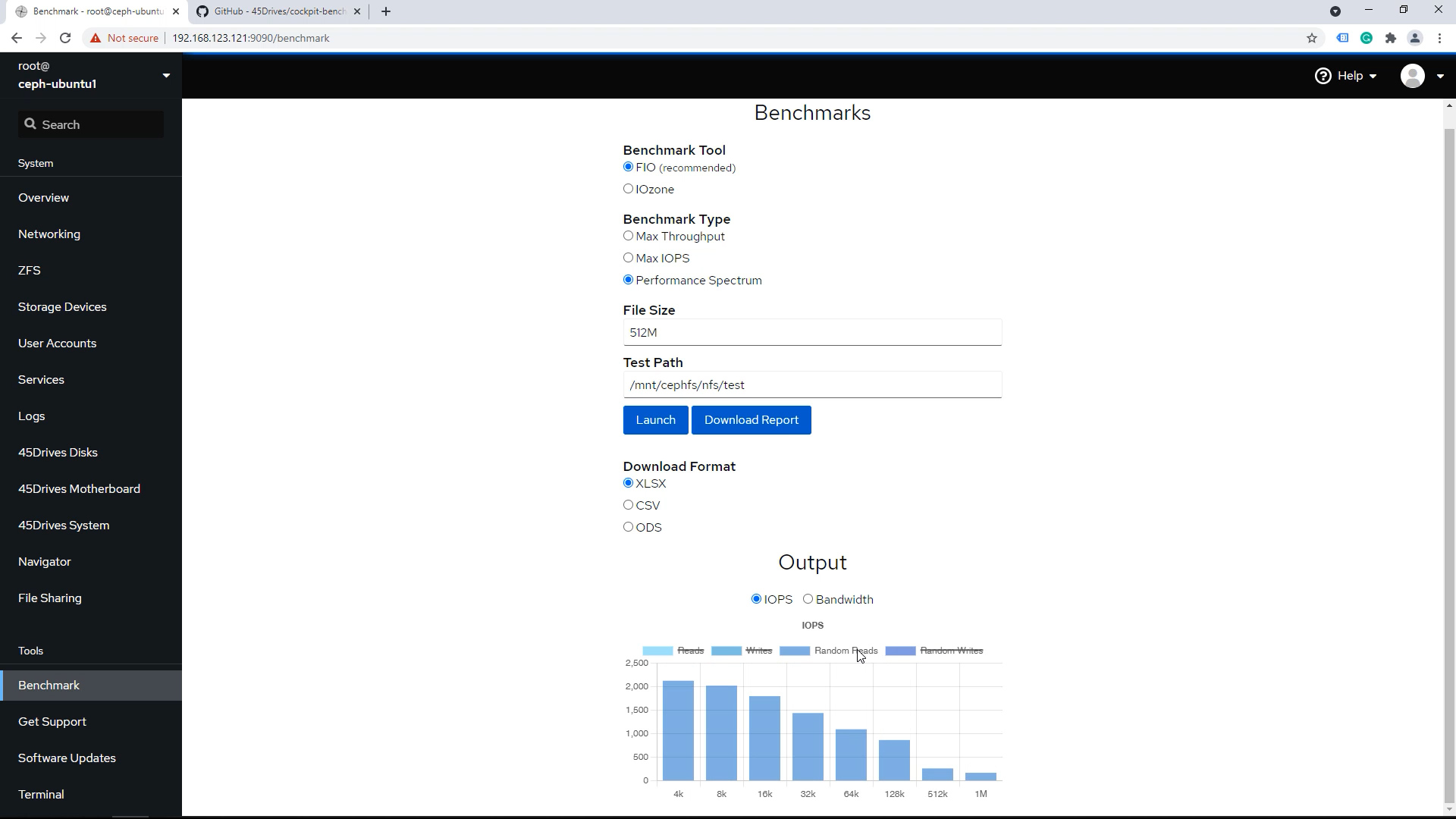Image resolution: width=1456 pixels, height=819 pixels.
Task: Switch to GitHub 45Drives tab
Action: tap(278, 11)
